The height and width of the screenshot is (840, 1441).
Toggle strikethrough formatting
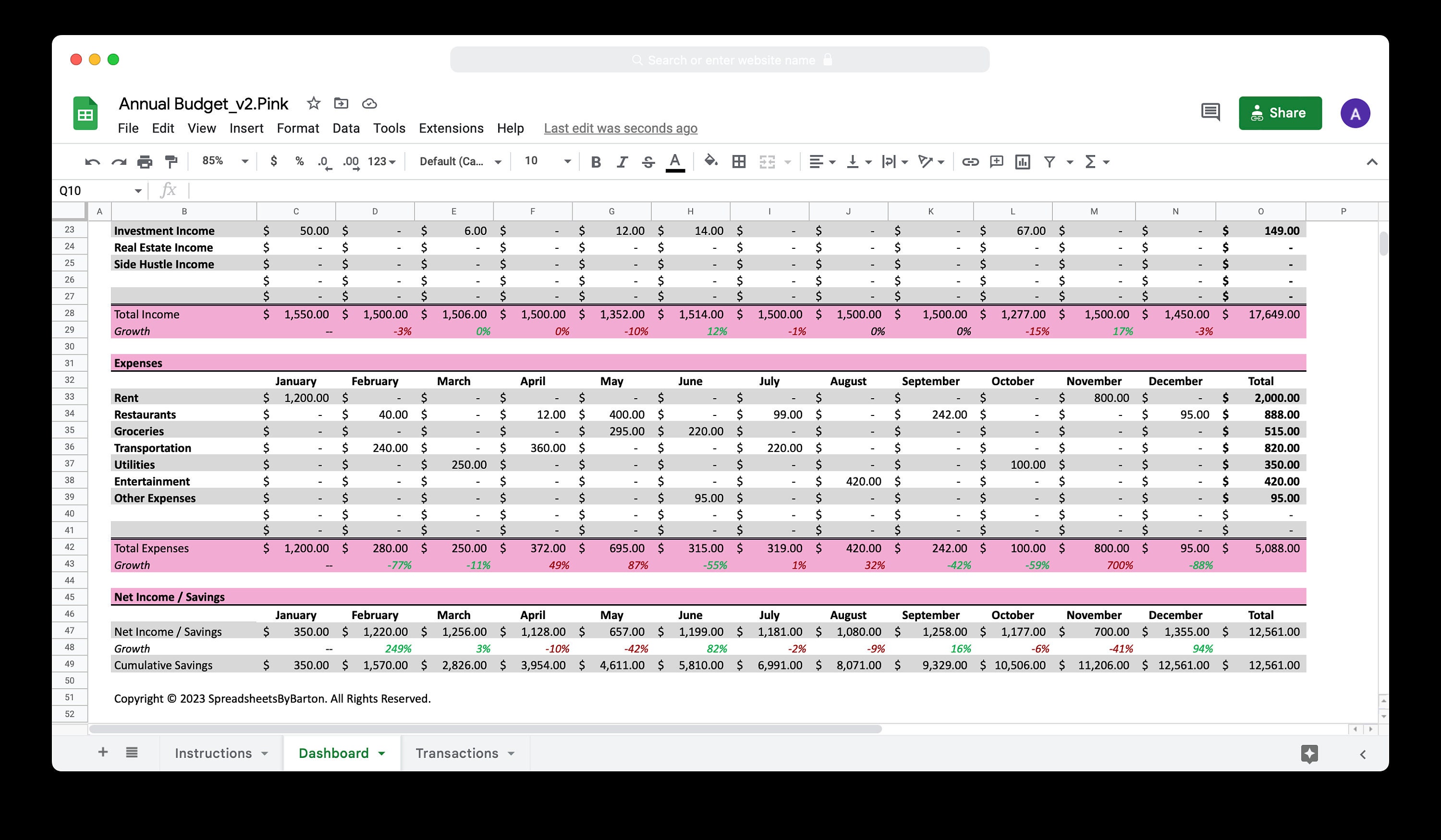(x=648, y=162)
